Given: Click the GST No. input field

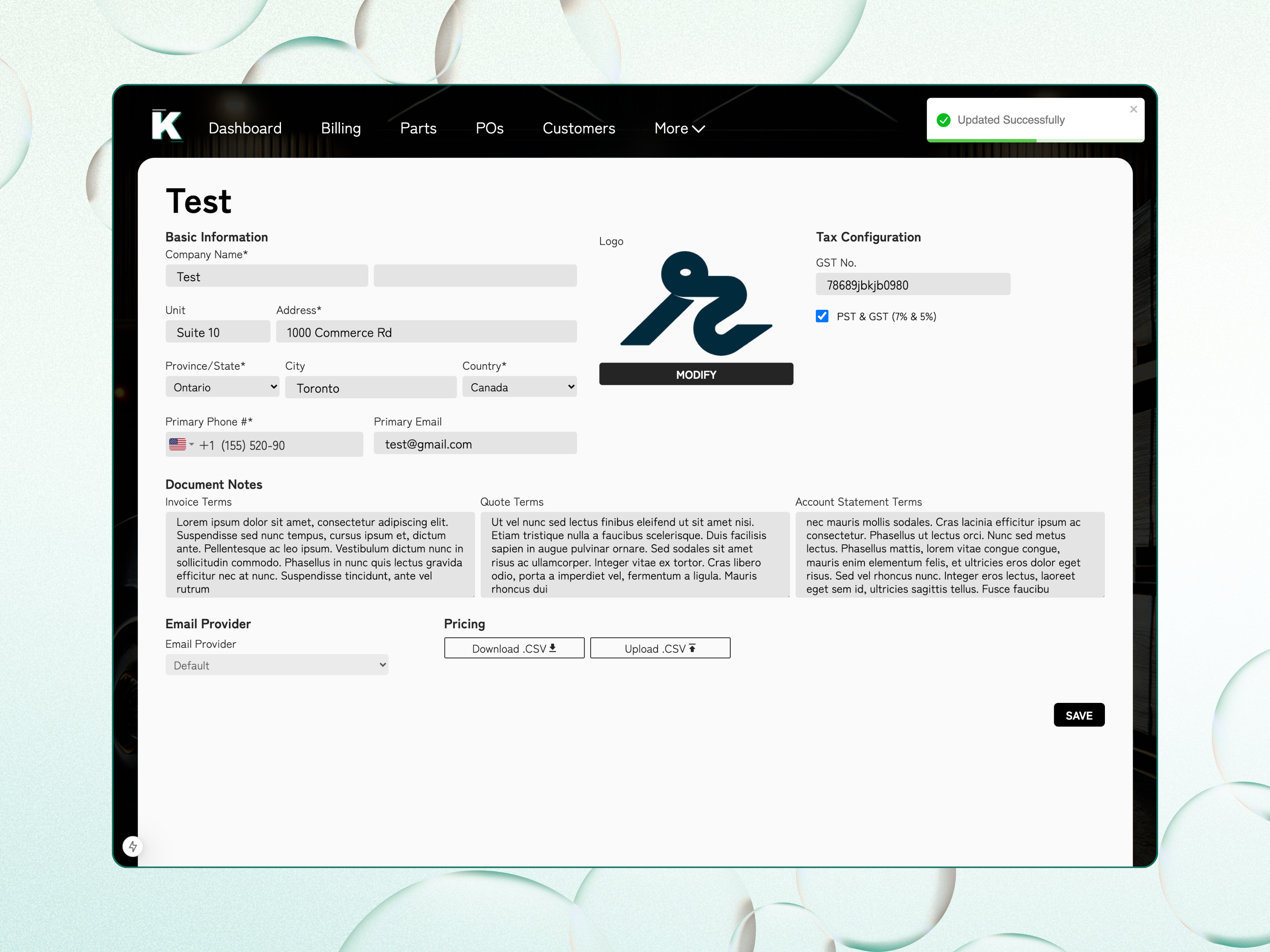Looking at the screenshot, I should [x=912, y=285].
